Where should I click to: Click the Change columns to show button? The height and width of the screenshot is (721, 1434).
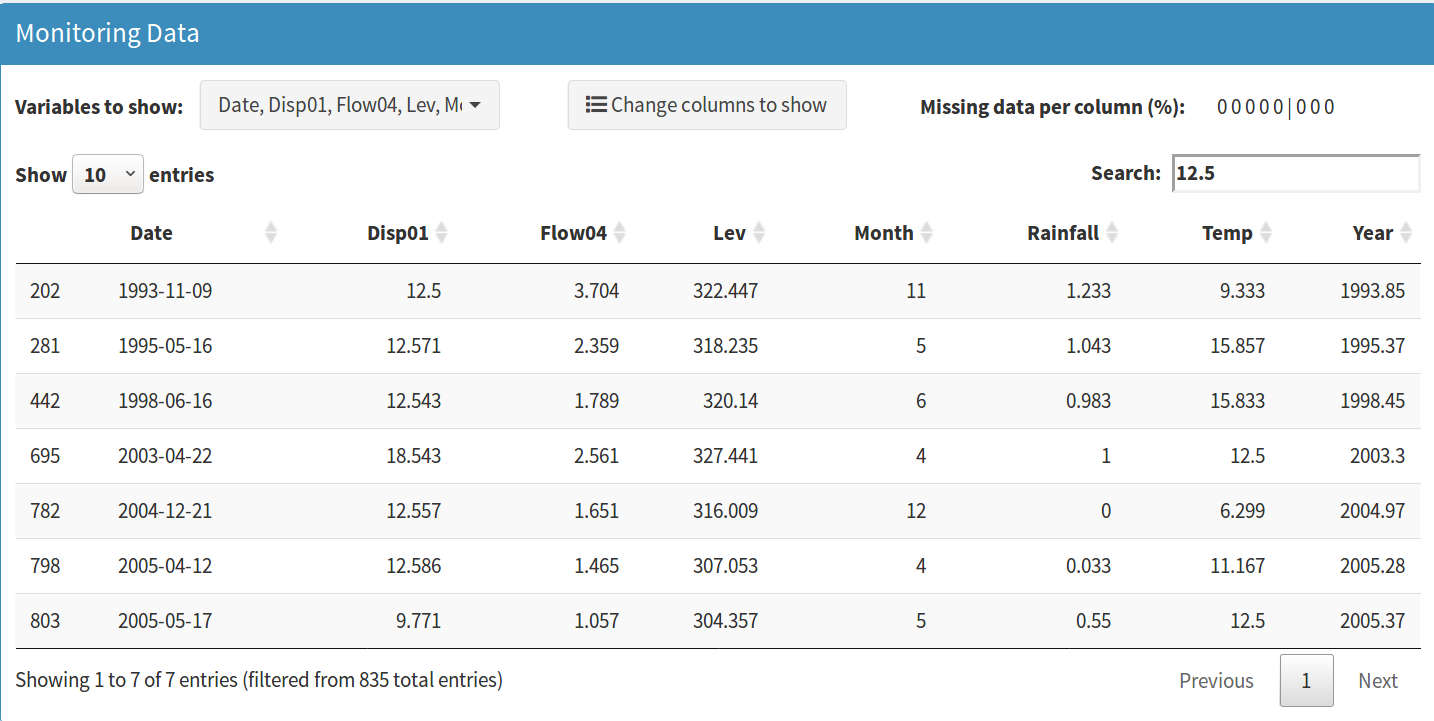click(707, 105)
